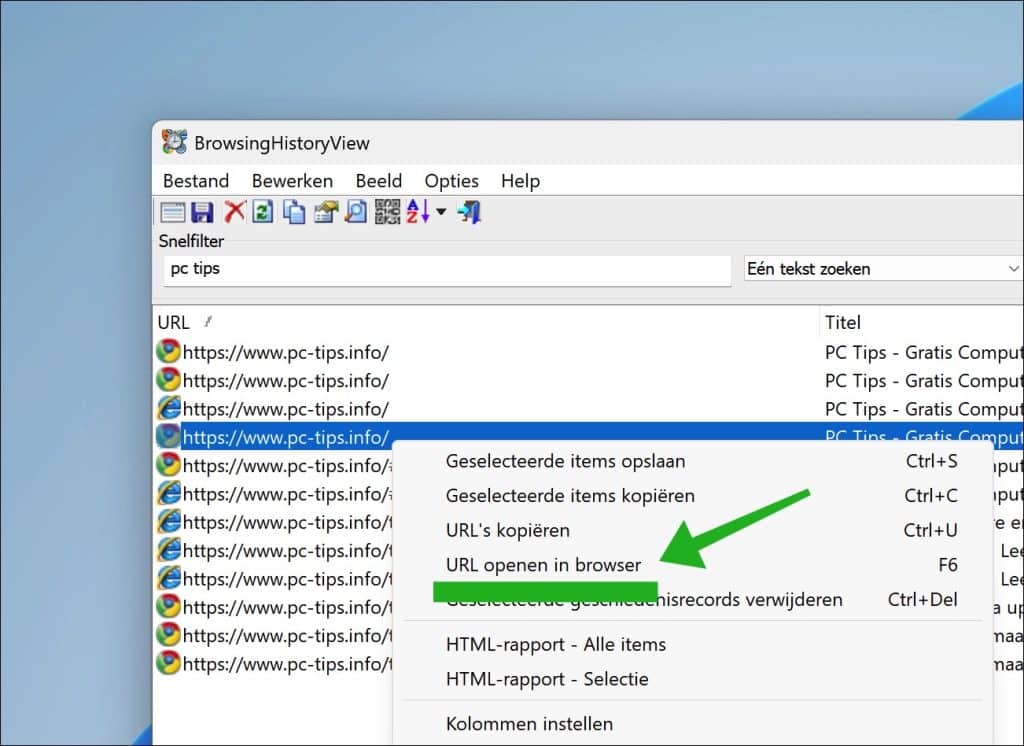Open the Help menu
Viewport: 1024px width, 746px height.
pyautogui.click(x=520, y=181)
